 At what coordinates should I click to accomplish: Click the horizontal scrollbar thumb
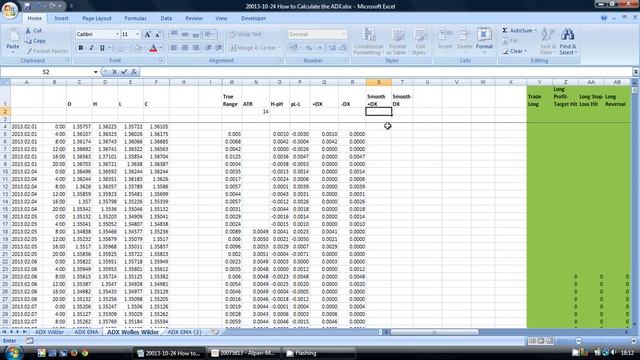(434, 332)
